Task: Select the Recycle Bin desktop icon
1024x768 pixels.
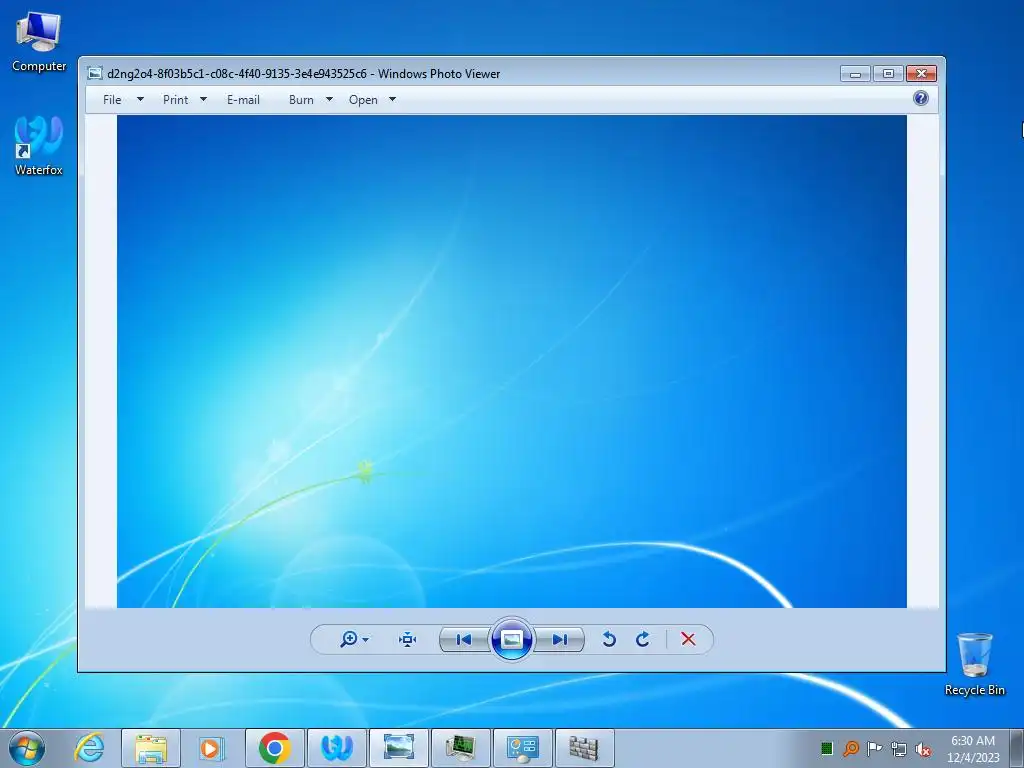Action: [x=974, y=664]
